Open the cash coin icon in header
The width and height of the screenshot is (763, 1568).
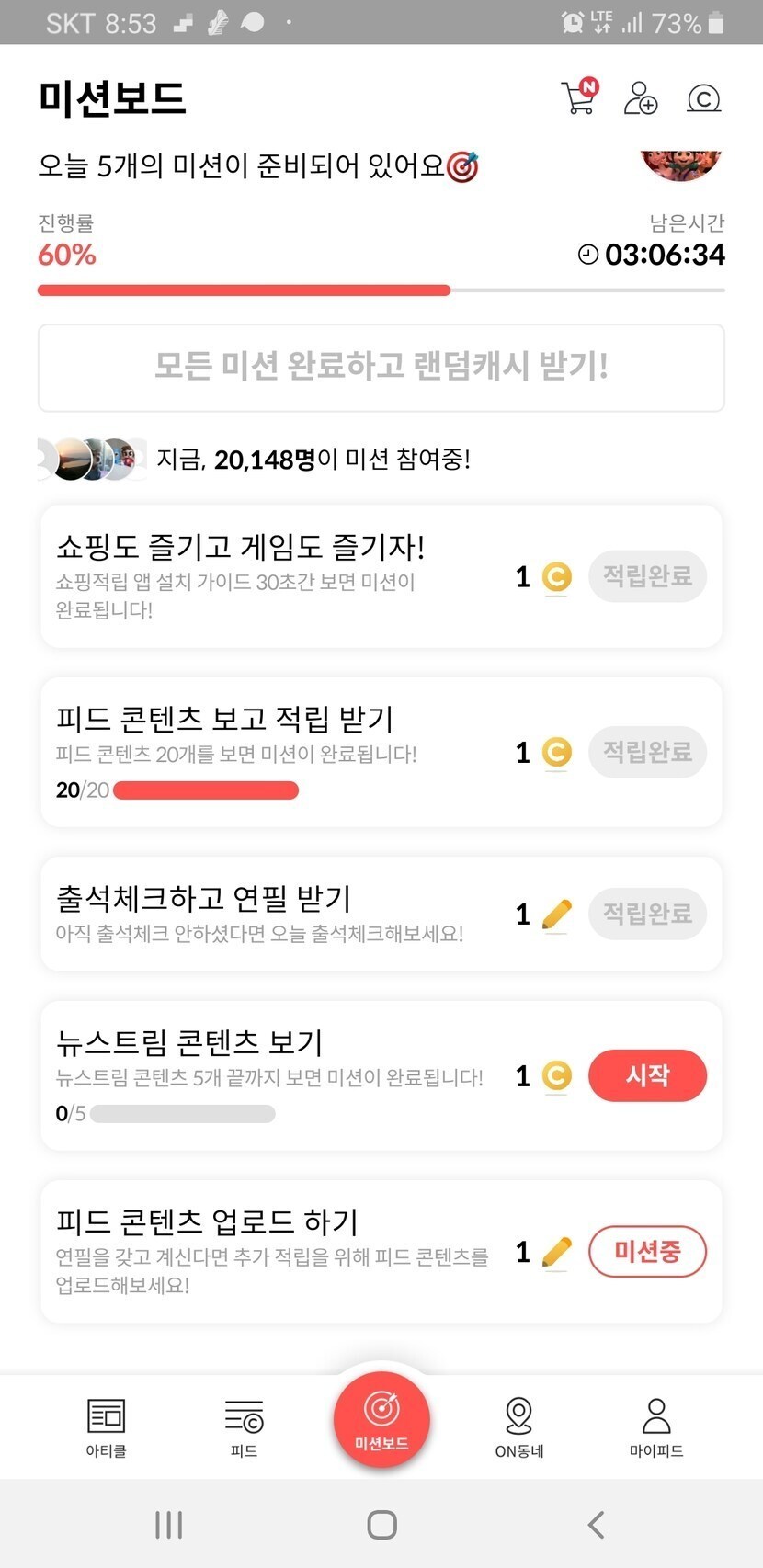703,98
